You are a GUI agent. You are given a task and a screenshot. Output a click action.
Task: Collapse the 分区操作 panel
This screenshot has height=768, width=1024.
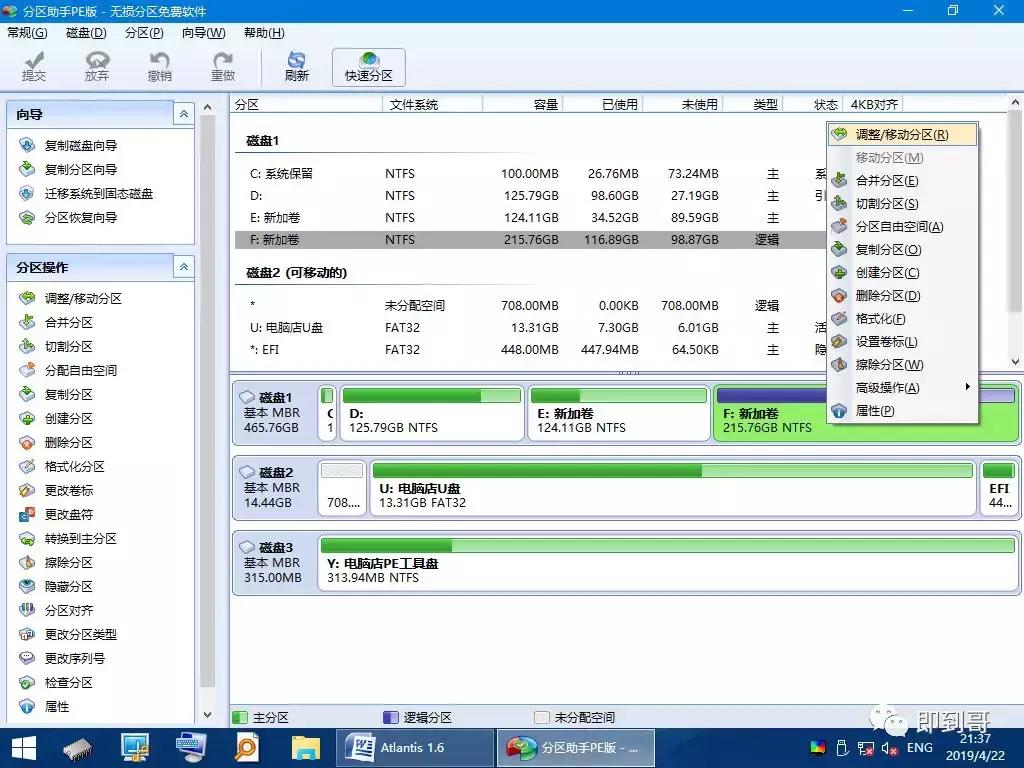pyautogui.click(x=183, y=267)
